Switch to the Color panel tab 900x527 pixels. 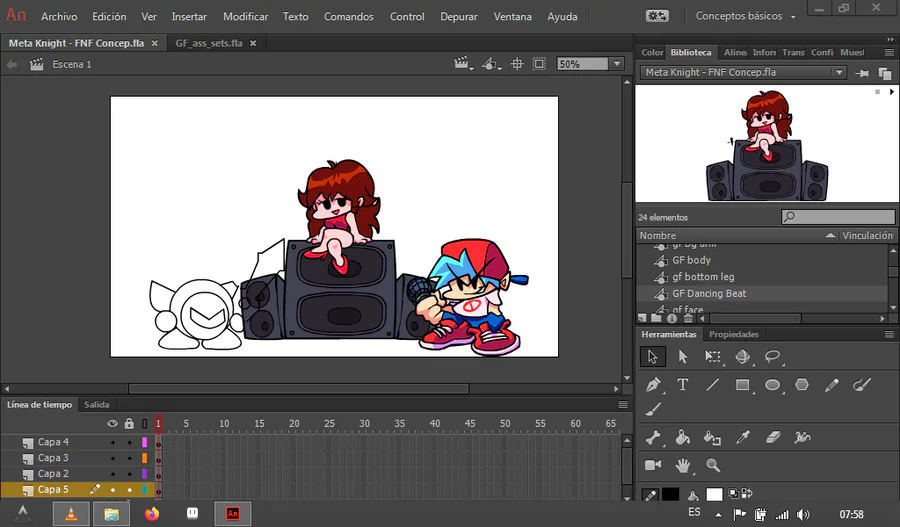point(652,52)
